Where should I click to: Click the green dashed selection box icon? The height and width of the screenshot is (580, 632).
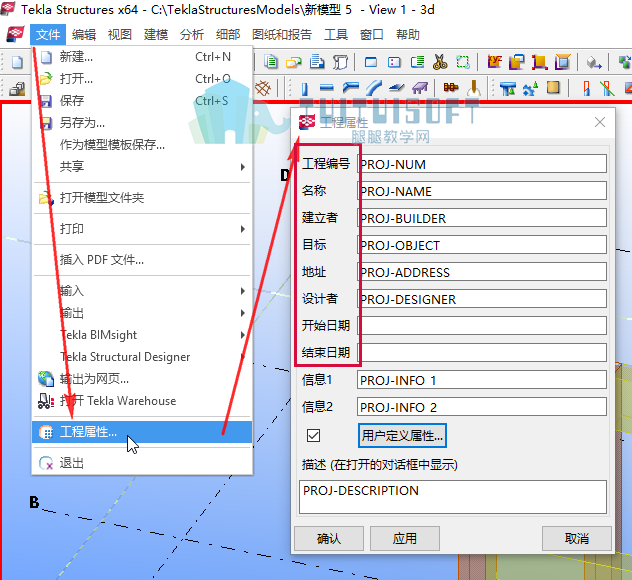point(463,62)
